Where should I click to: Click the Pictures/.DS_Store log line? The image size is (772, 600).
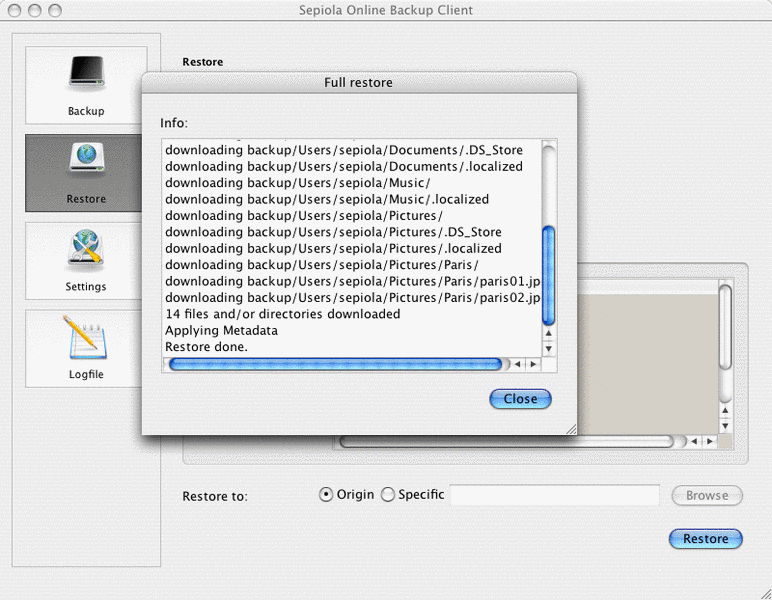[x=333, y=232]
